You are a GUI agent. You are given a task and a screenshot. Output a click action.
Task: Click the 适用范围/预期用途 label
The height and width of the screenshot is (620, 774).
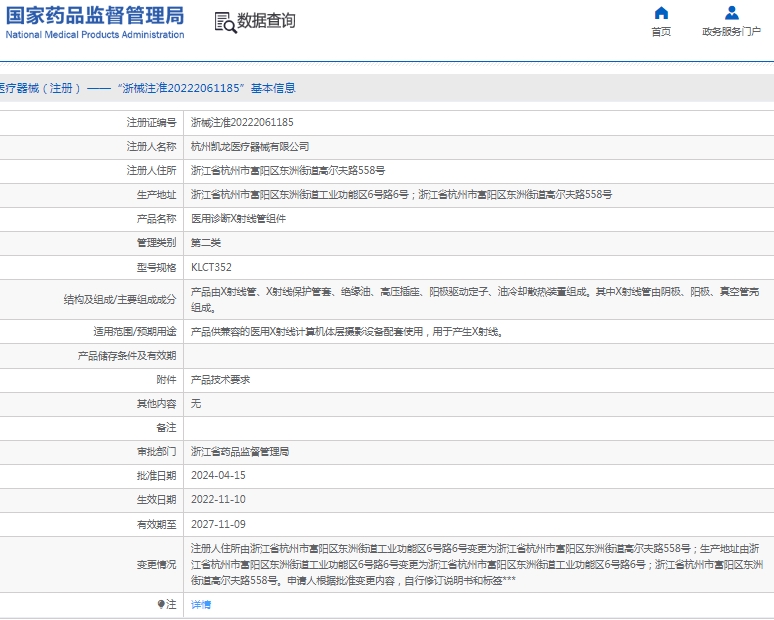point(135,332)
